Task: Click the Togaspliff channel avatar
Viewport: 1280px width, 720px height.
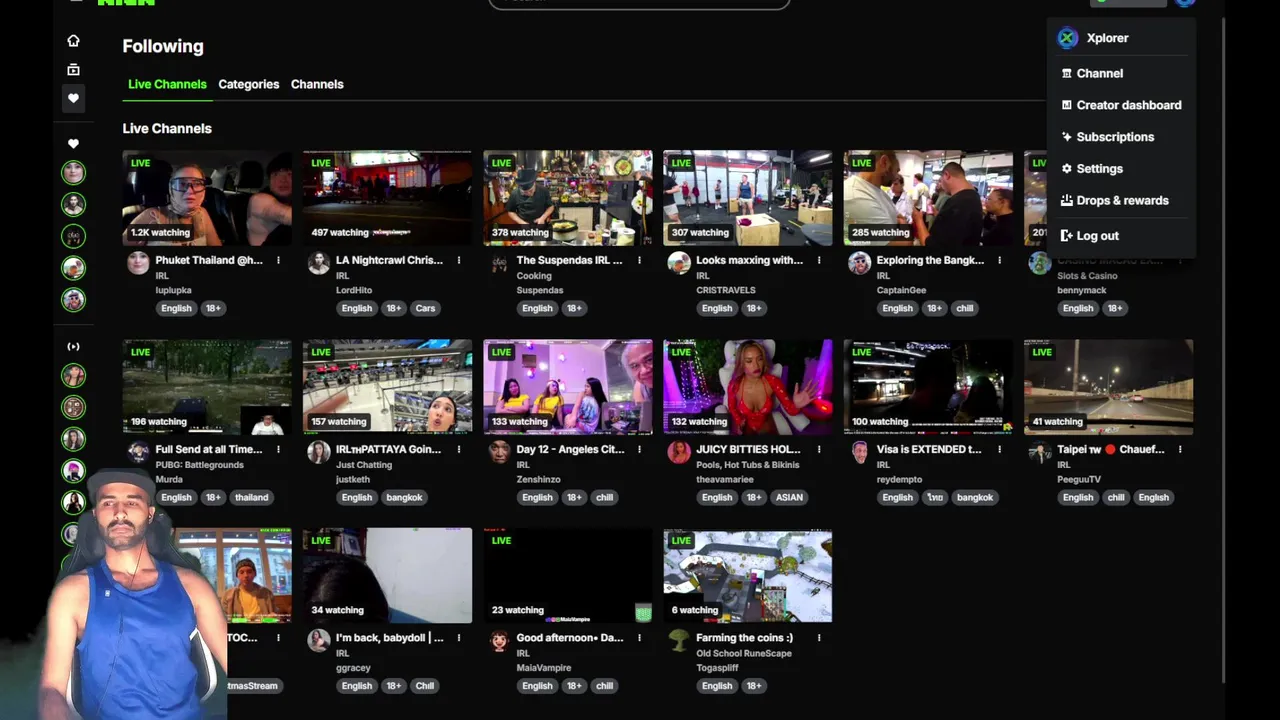Action: pos(679,641)
